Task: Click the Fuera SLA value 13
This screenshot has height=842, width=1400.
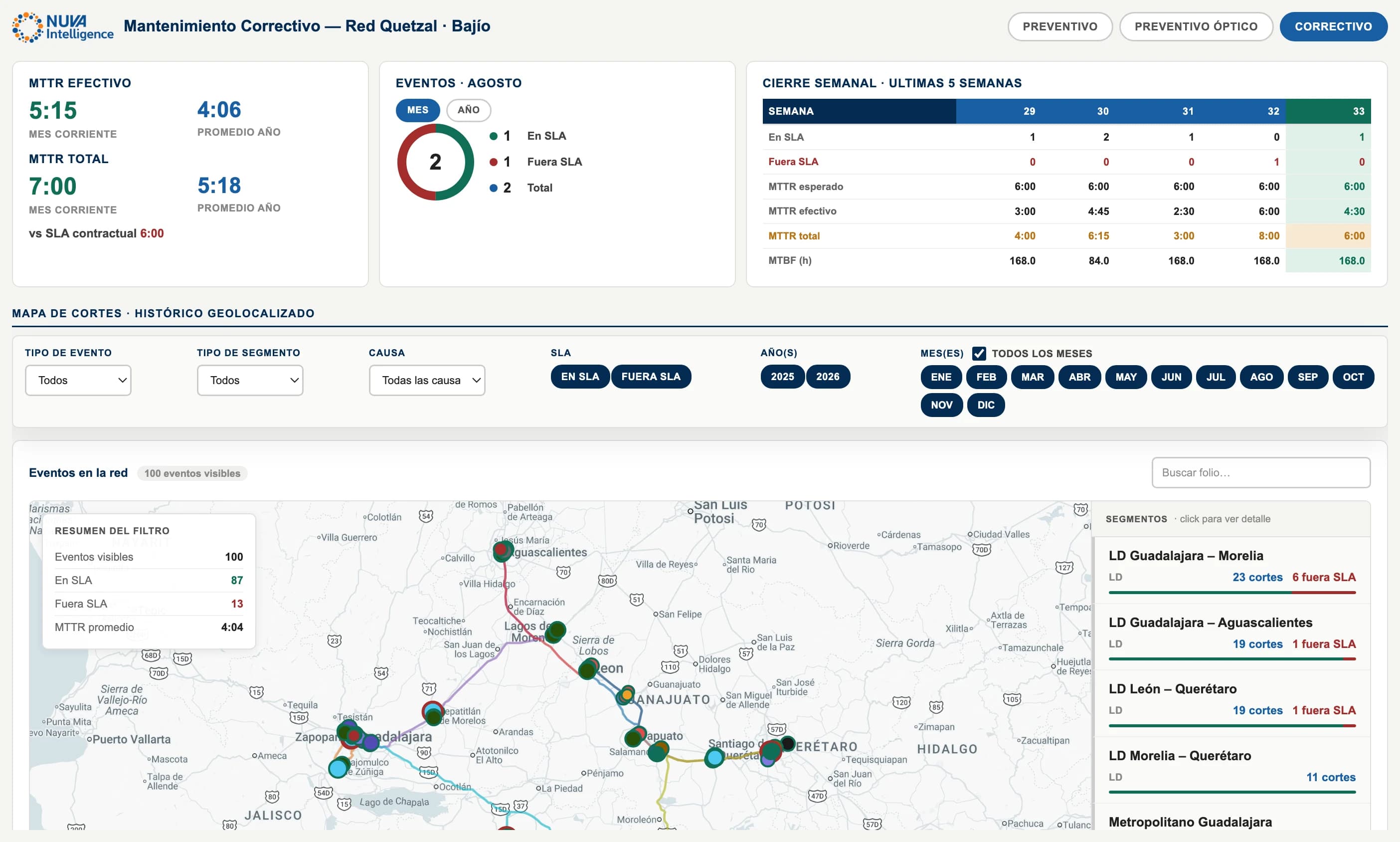Action: pyautogui.click(x=237, y=604)
